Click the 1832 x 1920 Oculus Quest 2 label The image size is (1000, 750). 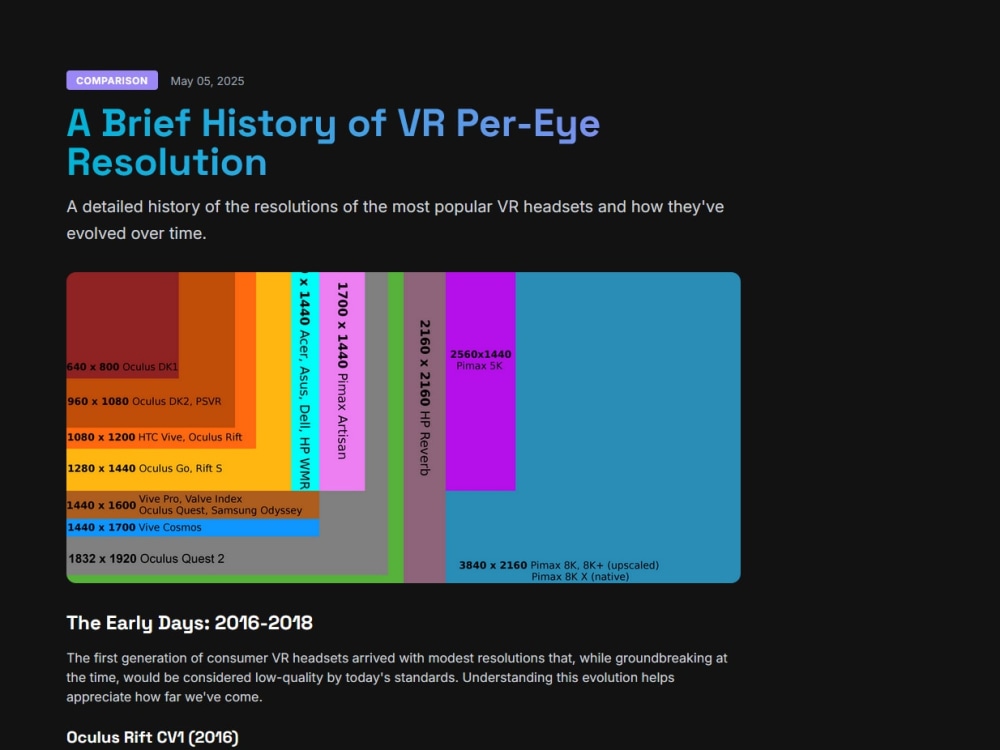pyautogui.click(x=146, y=559)
